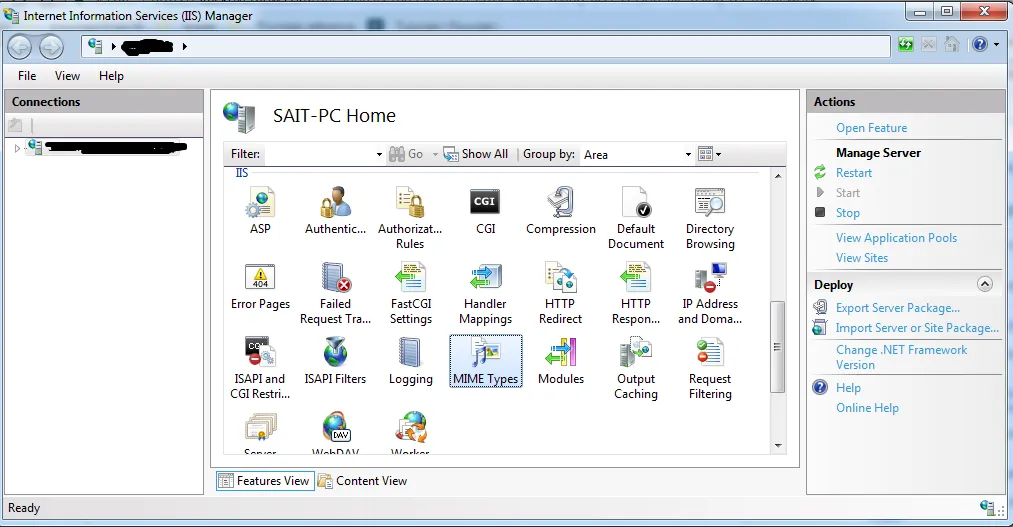Click Export Server Package link
This screenshot has height=527, width=1013.
pos(897,308)
